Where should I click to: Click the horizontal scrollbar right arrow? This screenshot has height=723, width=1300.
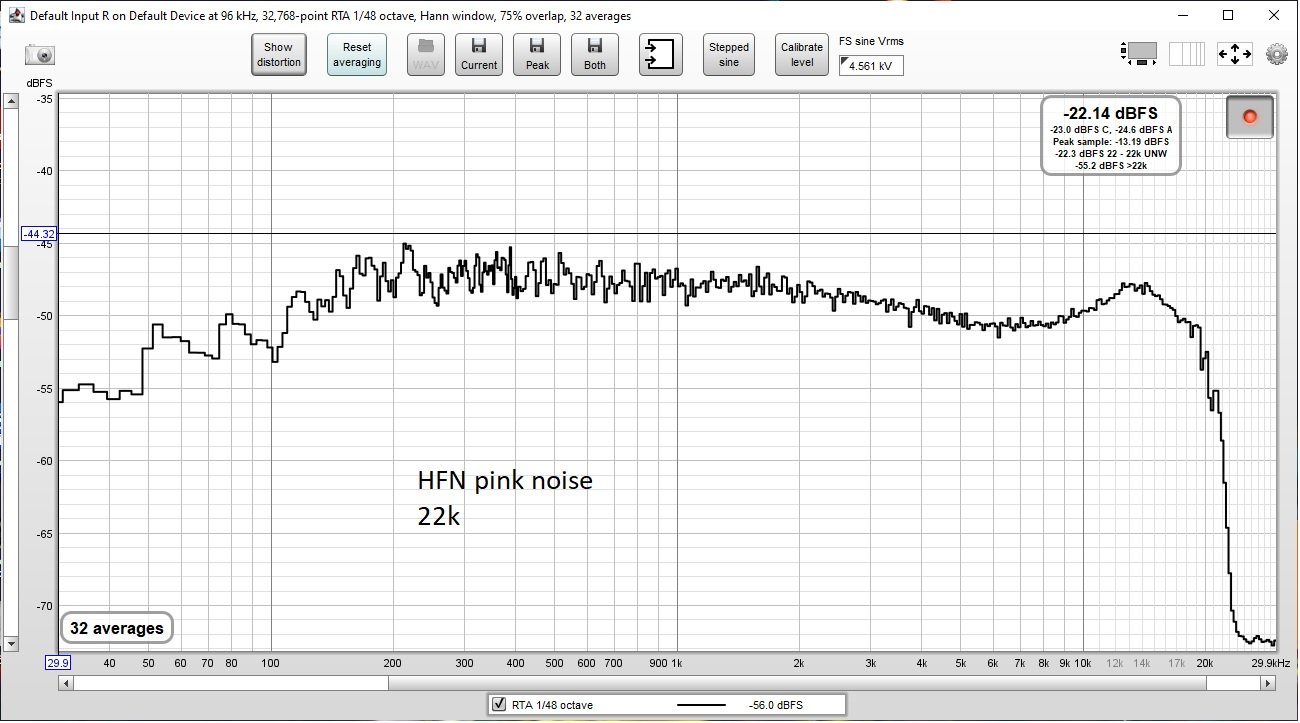pyautogui.click(x=1268, y=683)
